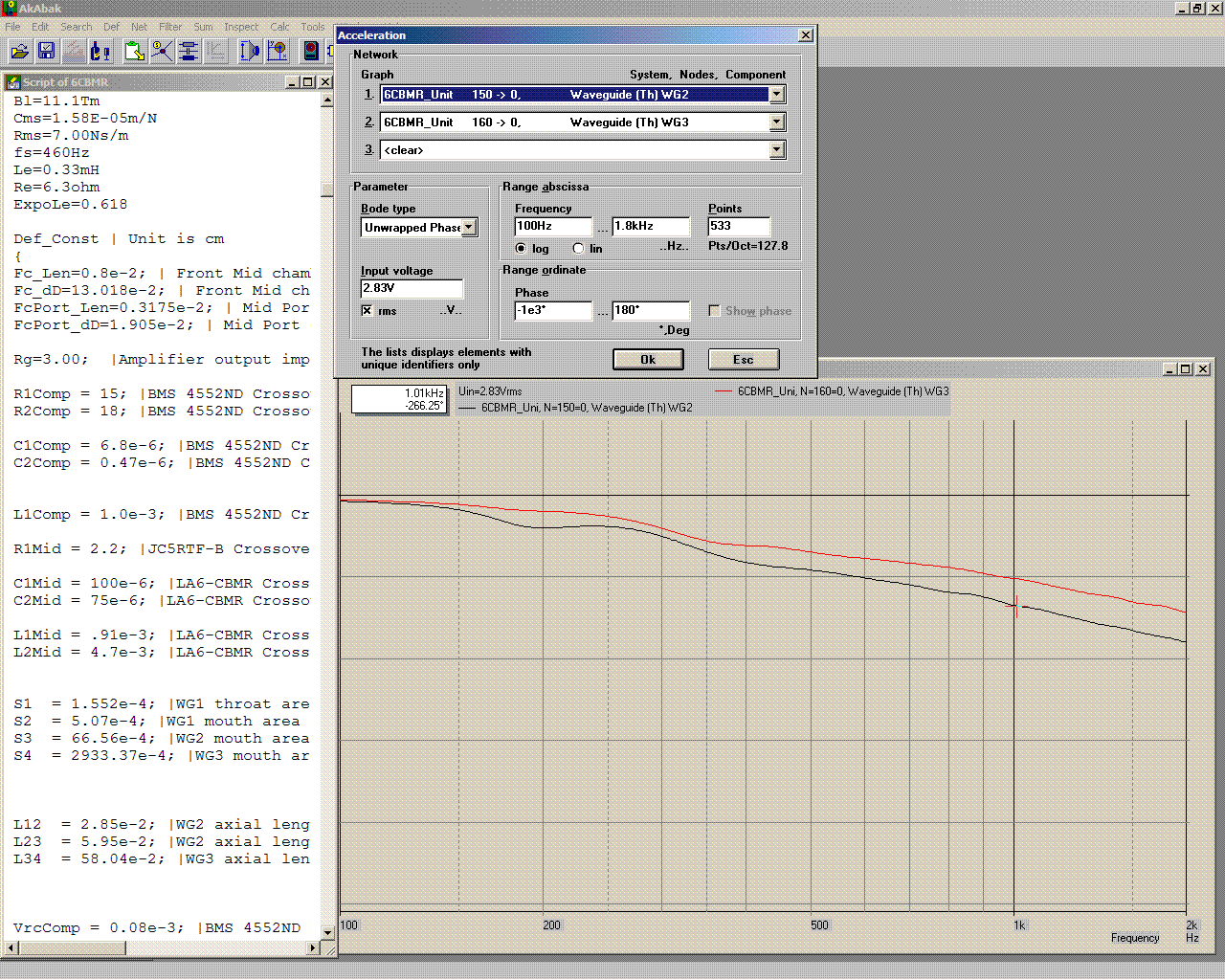Expand the Bode type Unwrapped Phase dropdown
Viewport: 1225px width, 980px height.
[469, 228]
